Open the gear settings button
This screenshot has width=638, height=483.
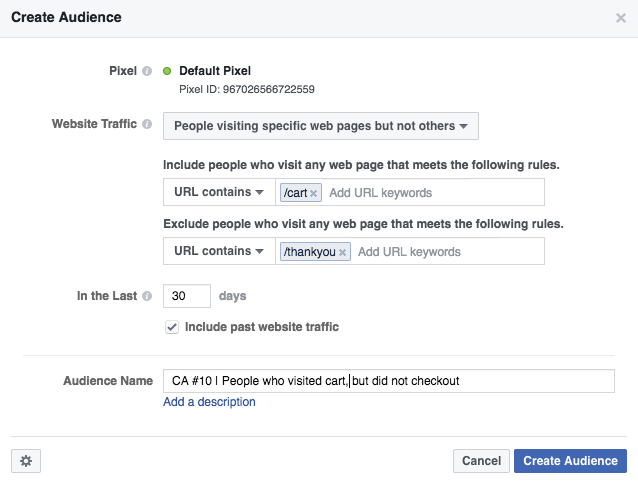tap(26, 461)
